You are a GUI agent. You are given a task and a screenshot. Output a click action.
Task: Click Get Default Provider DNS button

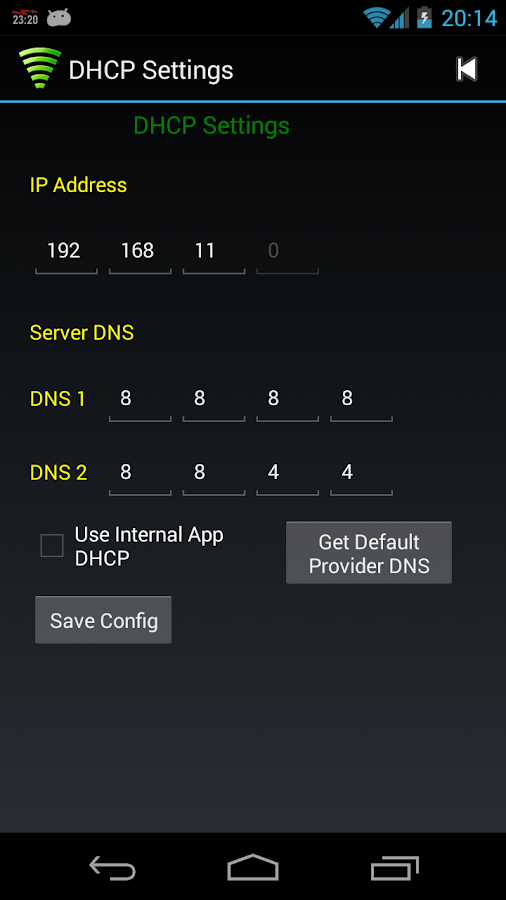click(369, 553)
